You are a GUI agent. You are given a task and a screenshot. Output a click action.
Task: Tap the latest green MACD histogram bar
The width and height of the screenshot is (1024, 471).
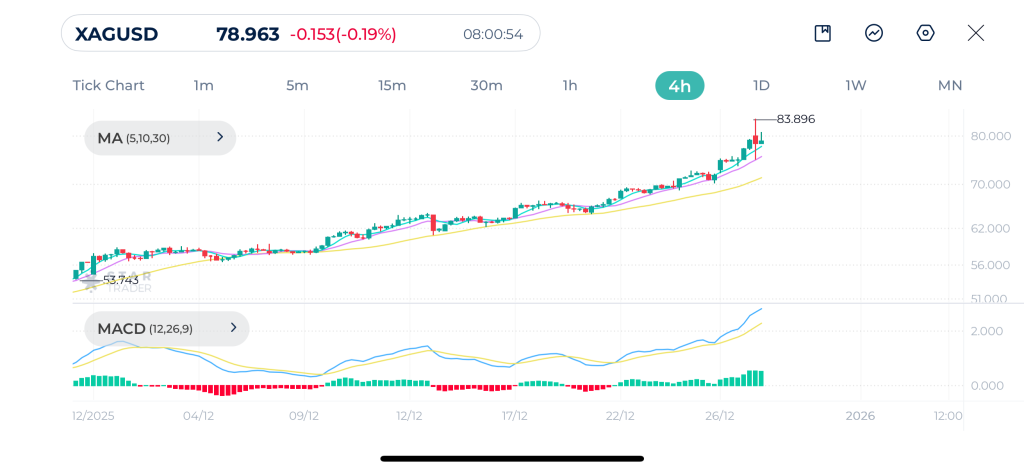coord(760,378)
